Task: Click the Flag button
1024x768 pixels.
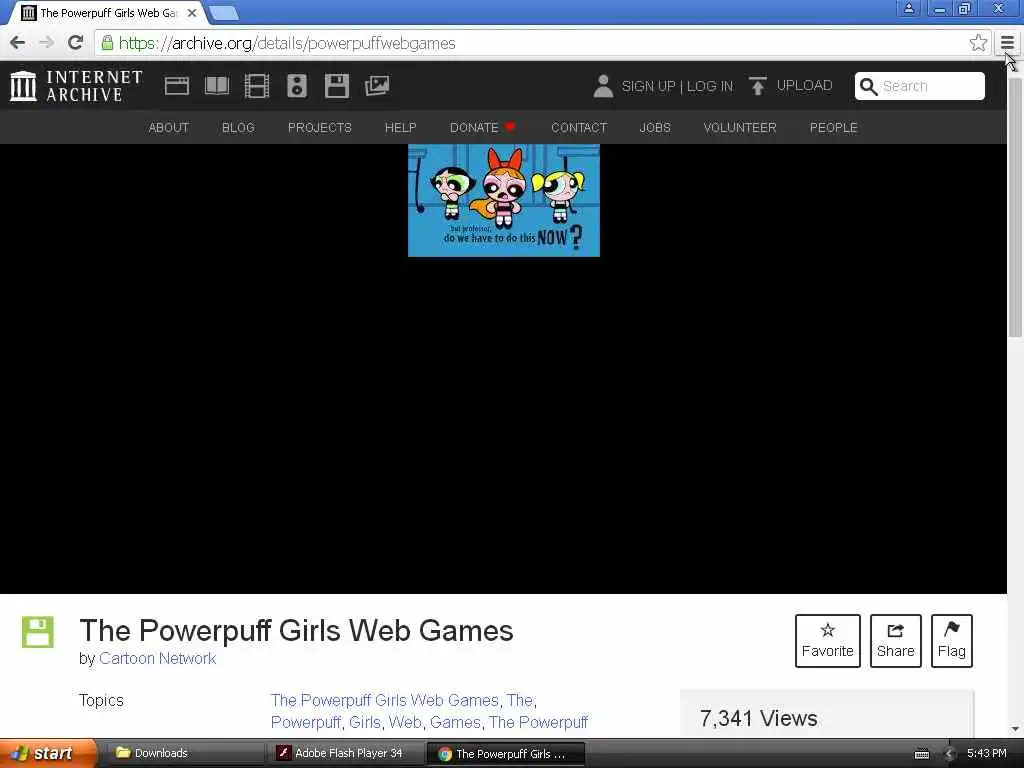Action: tap(952, 641)
